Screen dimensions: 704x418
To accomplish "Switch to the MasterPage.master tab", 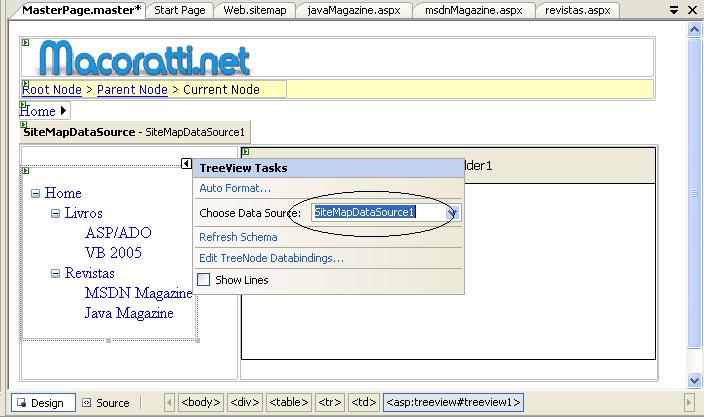I will tap(81, 10).
